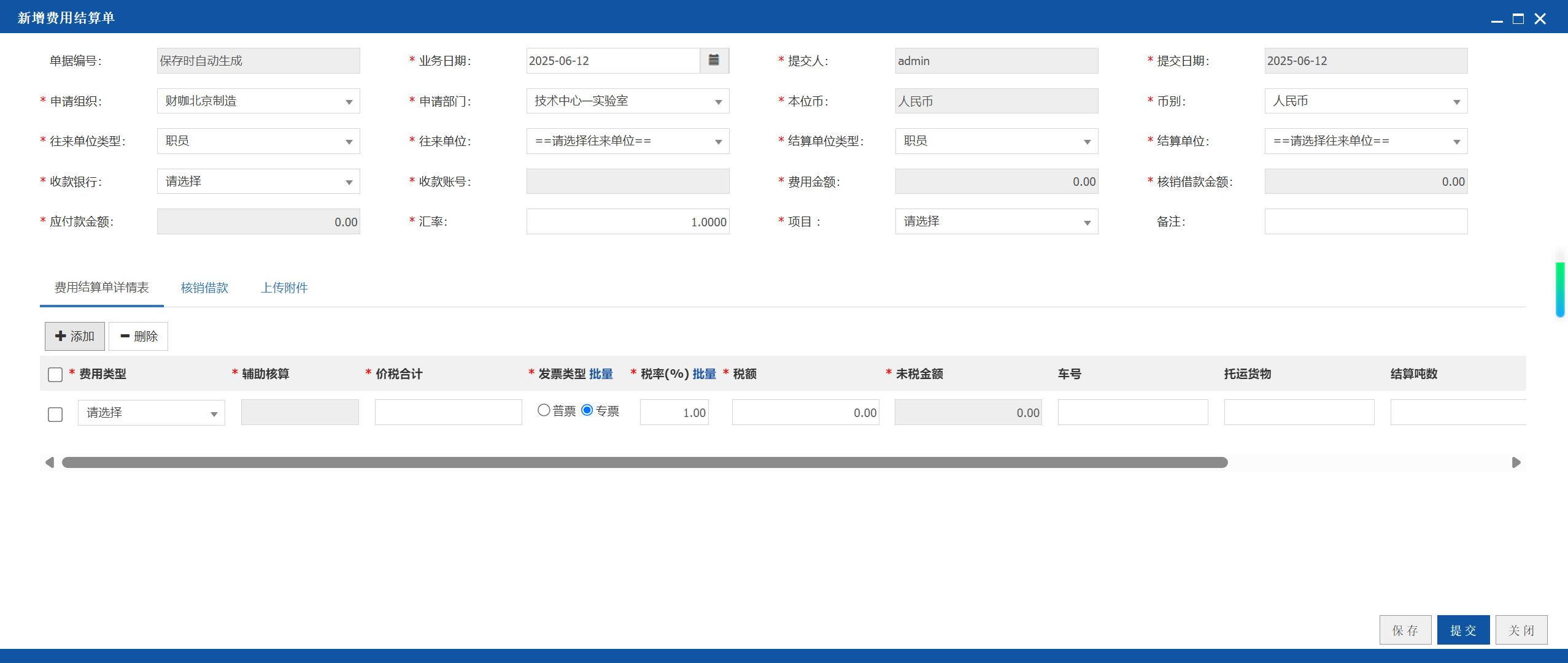Screen dimensions: 1568x663
Task: Tick the select-all checkbox in table header
Action: click(x=55, y=374)
